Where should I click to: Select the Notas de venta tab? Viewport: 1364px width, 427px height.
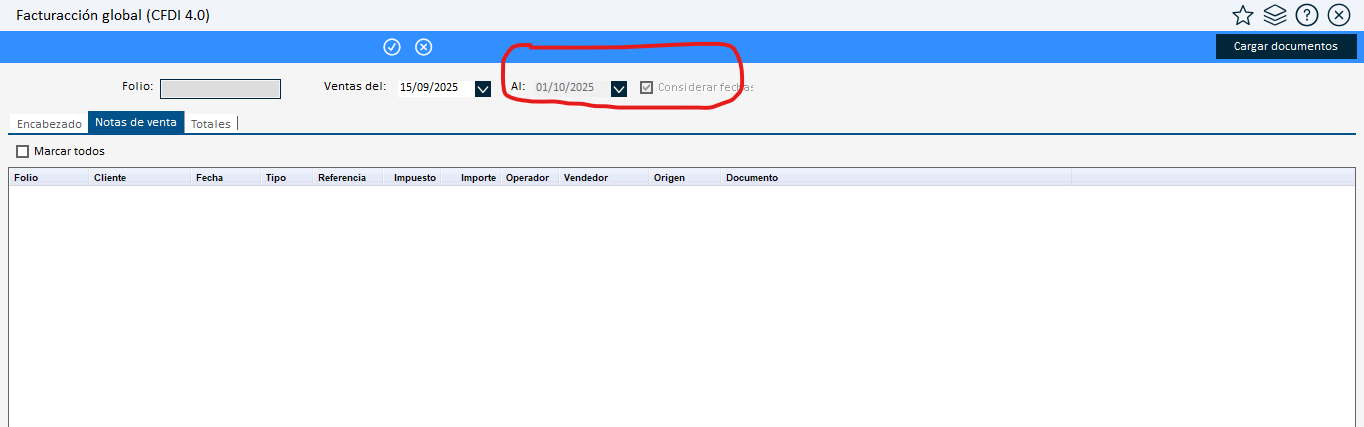(136, 123)
